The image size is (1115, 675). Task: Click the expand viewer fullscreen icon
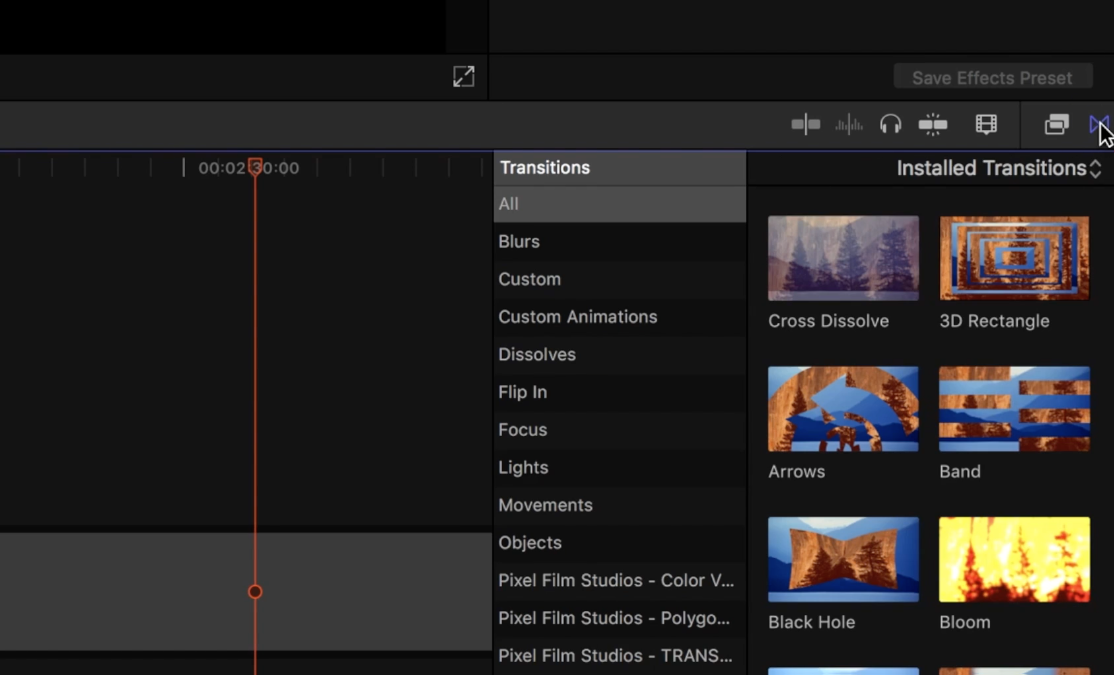pos(464,76)
